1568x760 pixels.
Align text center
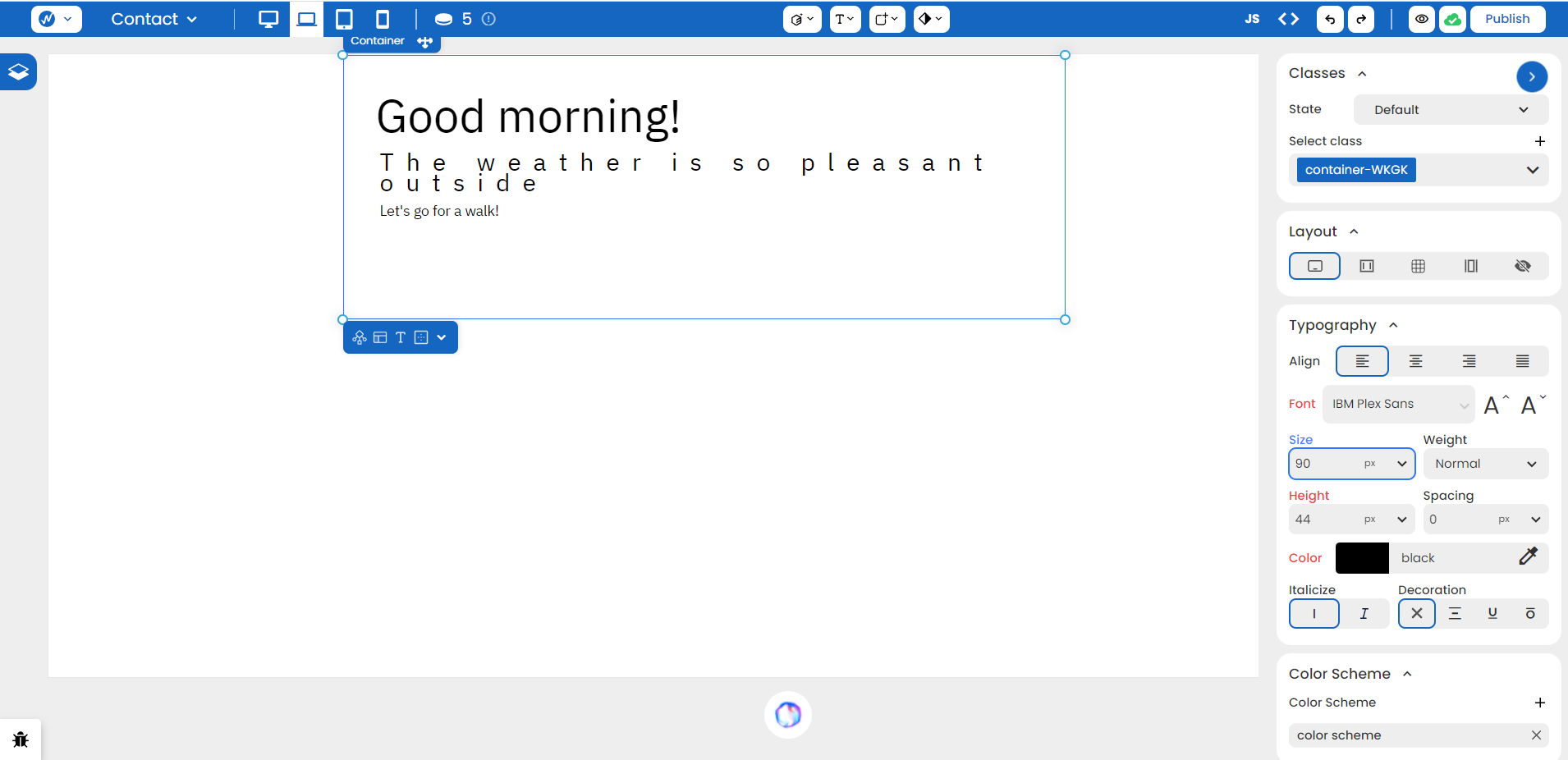(1416, 361)
